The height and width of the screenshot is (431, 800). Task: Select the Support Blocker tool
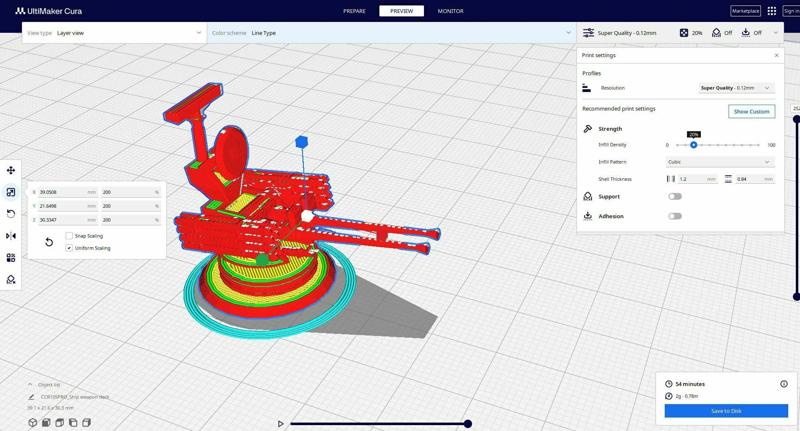pyautogui.click(x=11, y=280)
